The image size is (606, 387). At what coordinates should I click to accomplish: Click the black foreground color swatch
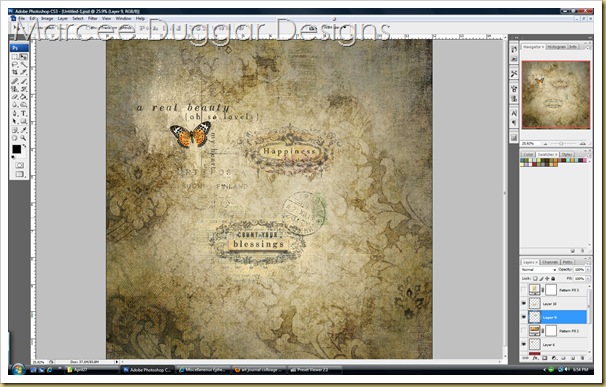(x=16, y=149)
